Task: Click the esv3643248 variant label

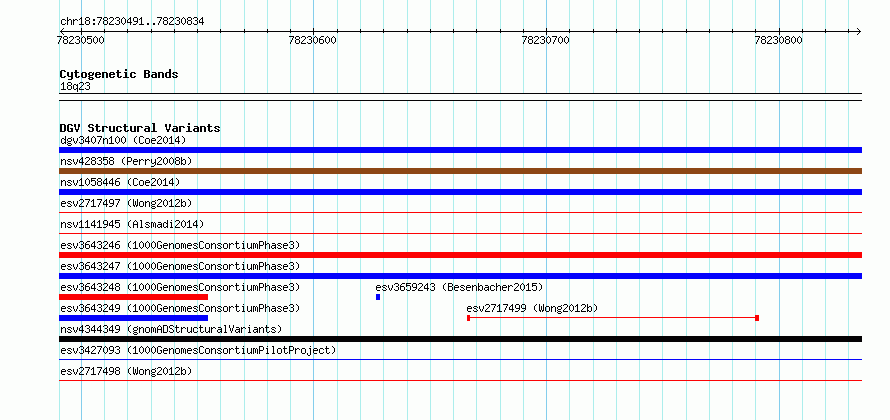Action: click(x=180, y=287)
